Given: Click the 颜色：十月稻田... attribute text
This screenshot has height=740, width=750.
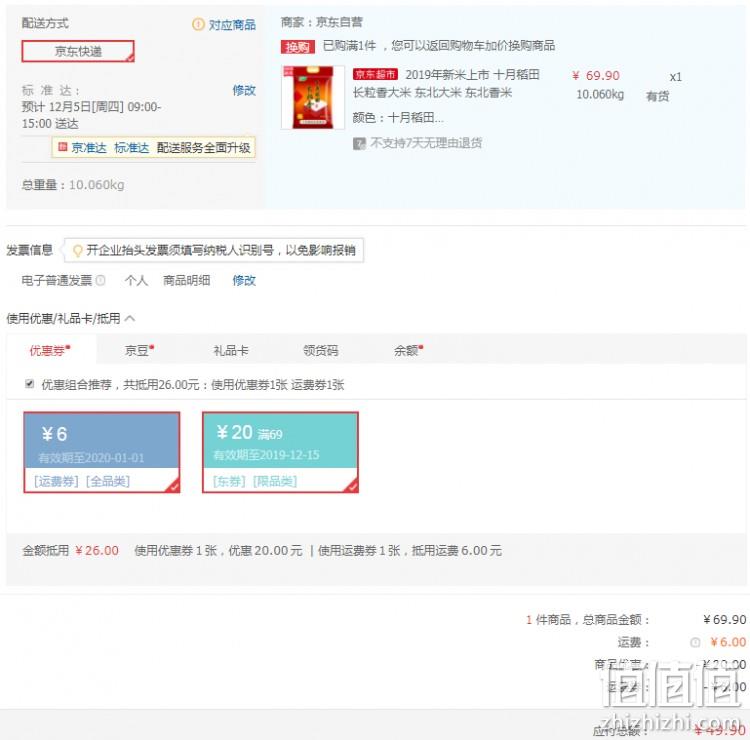Looking at the screenshot, I should click(x=398, y=118).
